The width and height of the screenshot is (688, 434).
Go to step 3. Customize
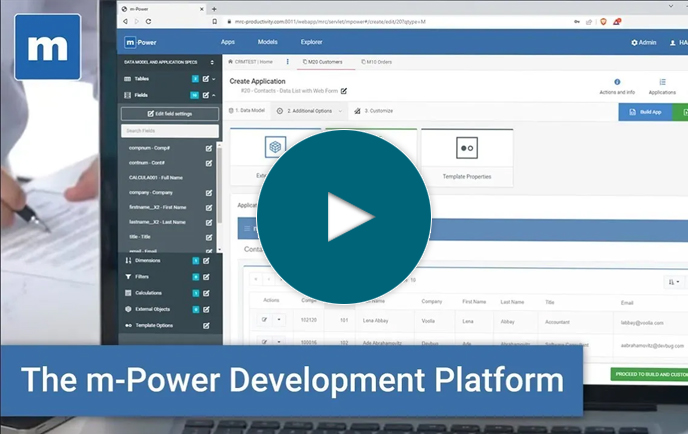tap(374, 111)
